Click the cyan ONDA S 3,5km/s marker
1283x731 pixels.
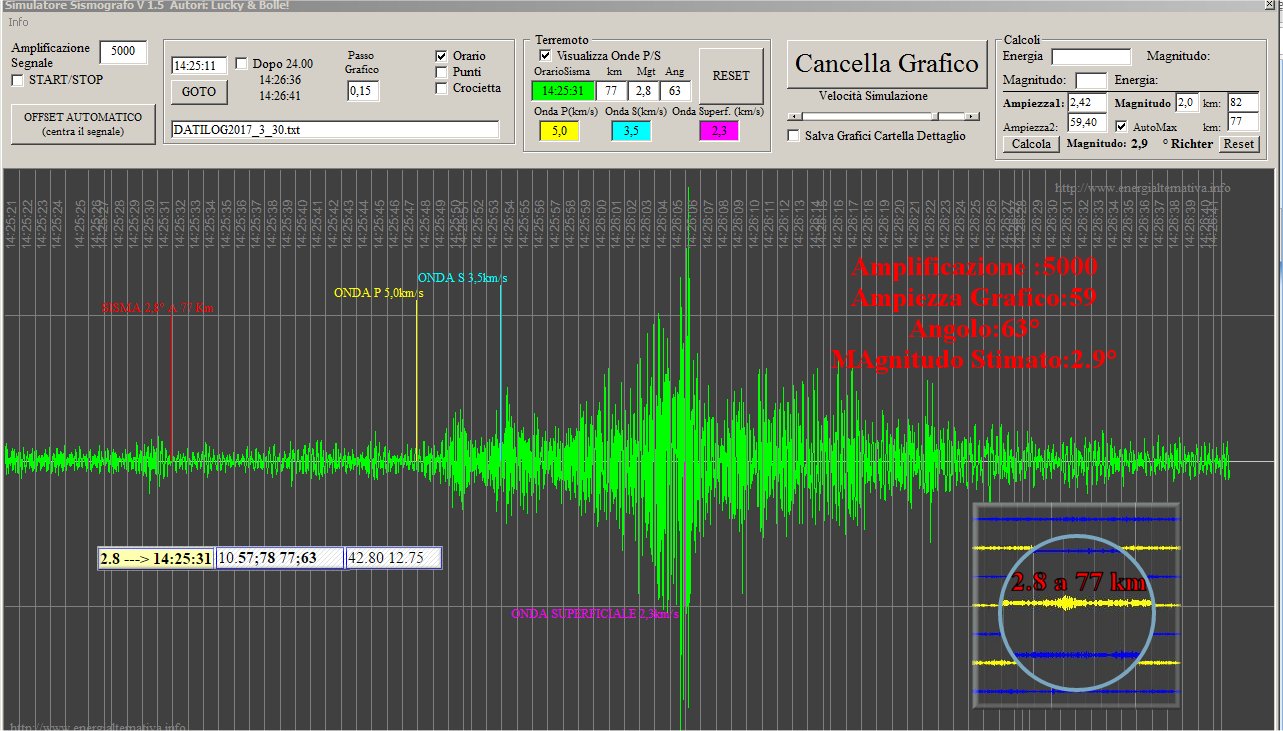462,278
